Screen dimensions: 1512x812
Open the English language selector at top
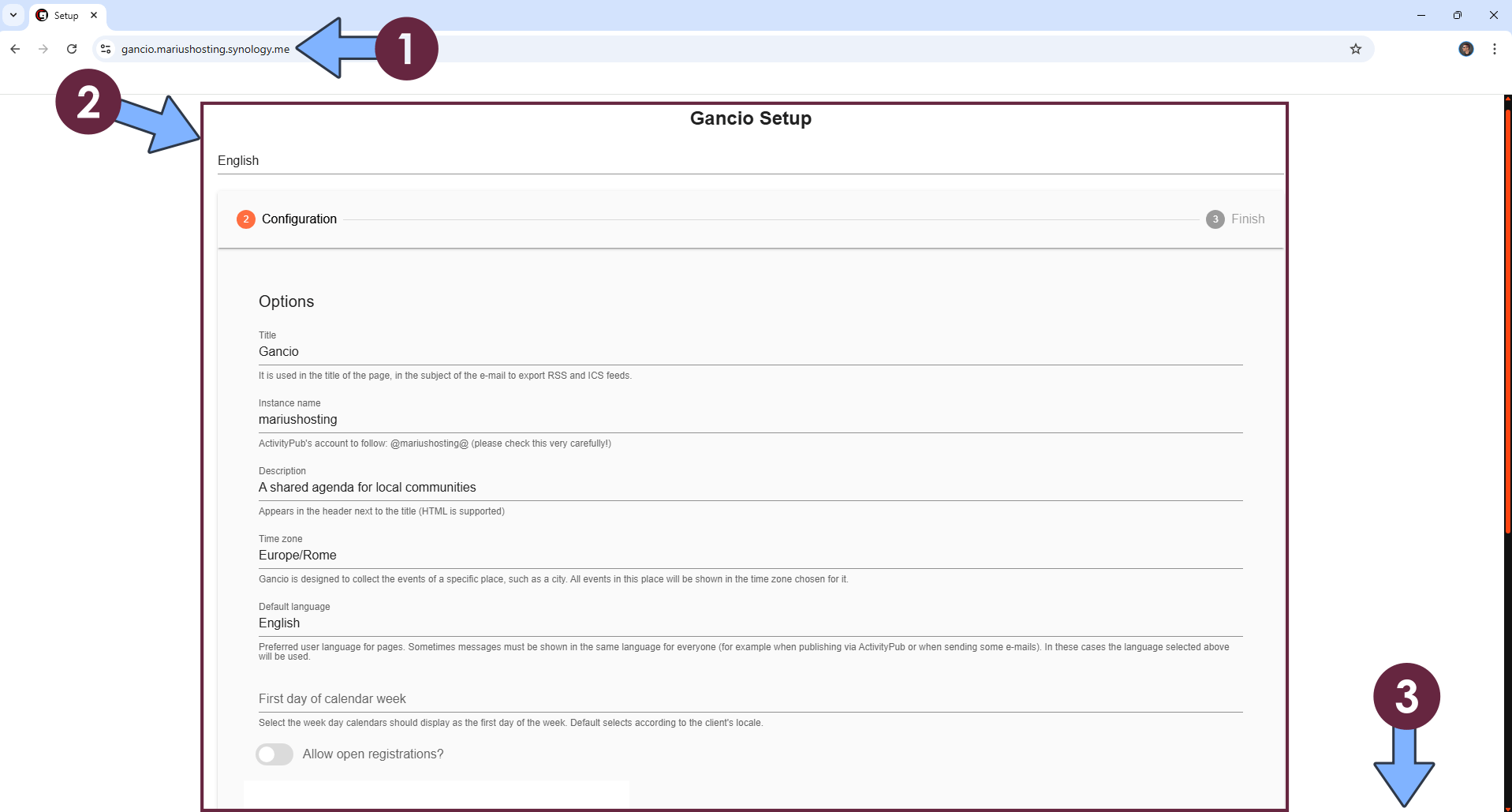pos(751,161)
